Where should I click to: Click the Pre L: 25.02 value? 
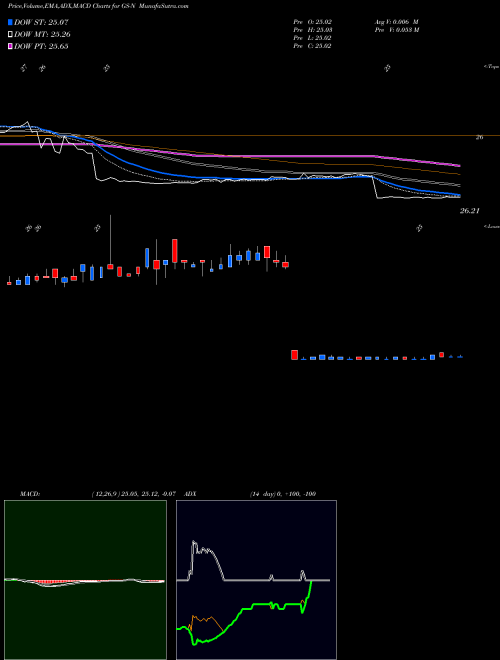tap(312, 38)
